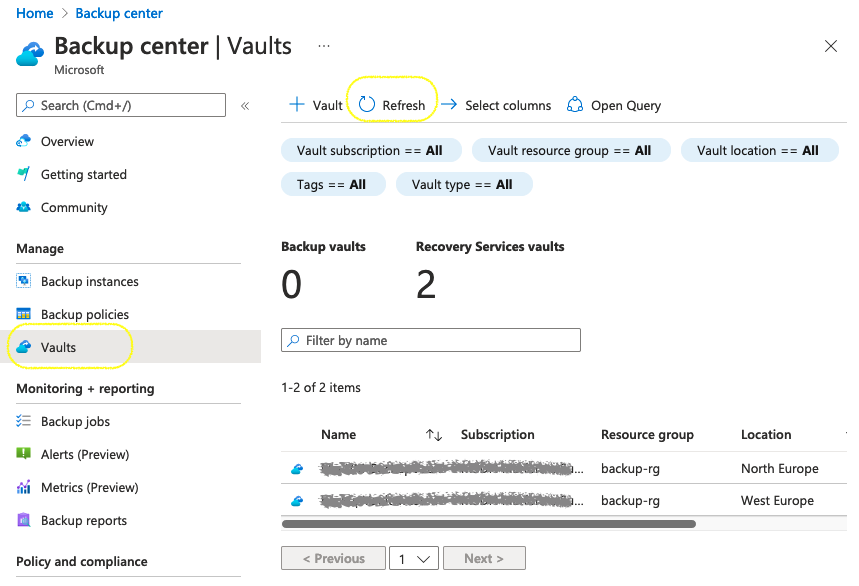Click the Backup jobs checklist icon

24,421
